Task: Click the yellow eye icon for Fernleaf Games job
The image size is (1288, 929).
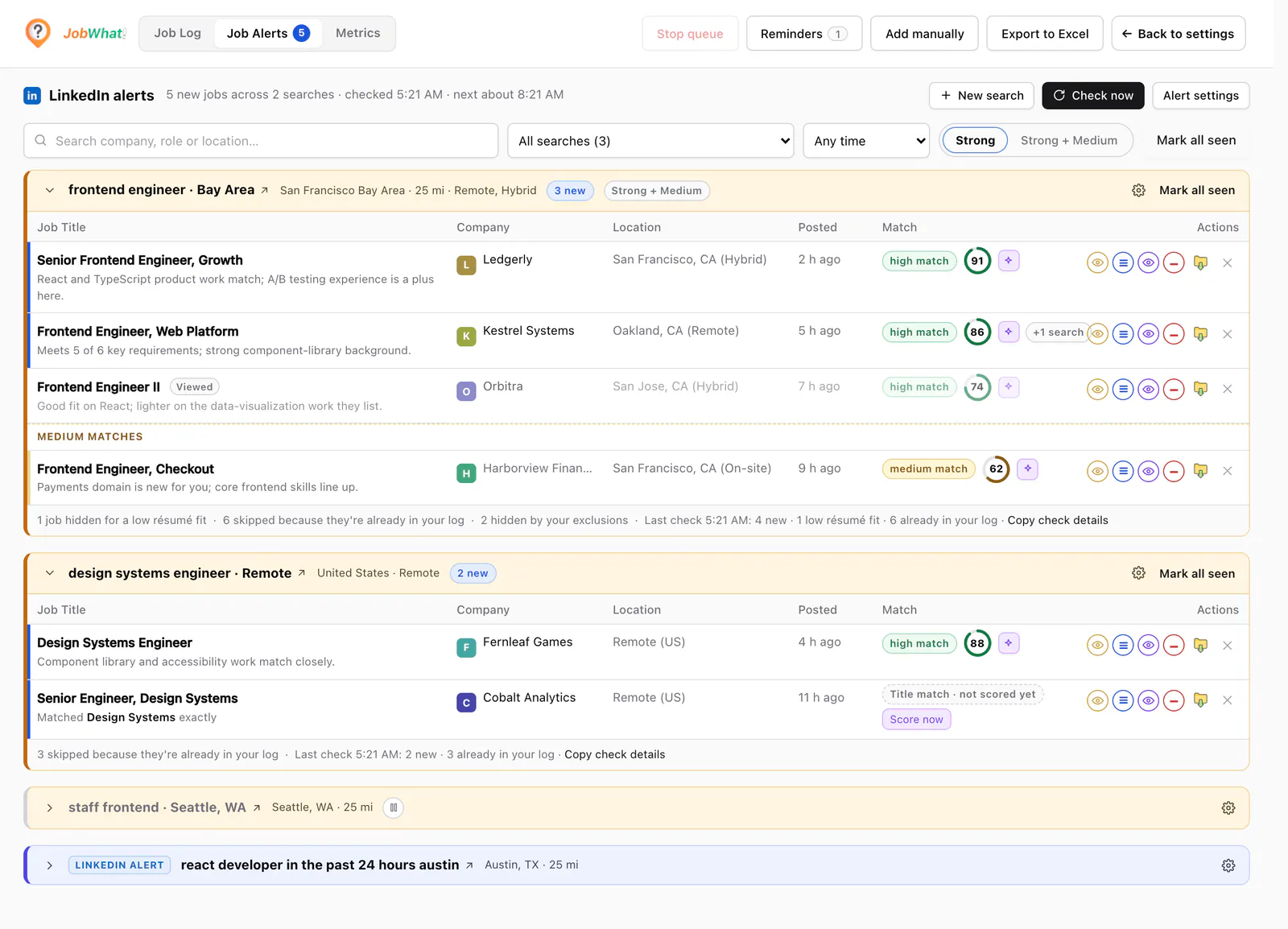Action: click(1097, 646)
